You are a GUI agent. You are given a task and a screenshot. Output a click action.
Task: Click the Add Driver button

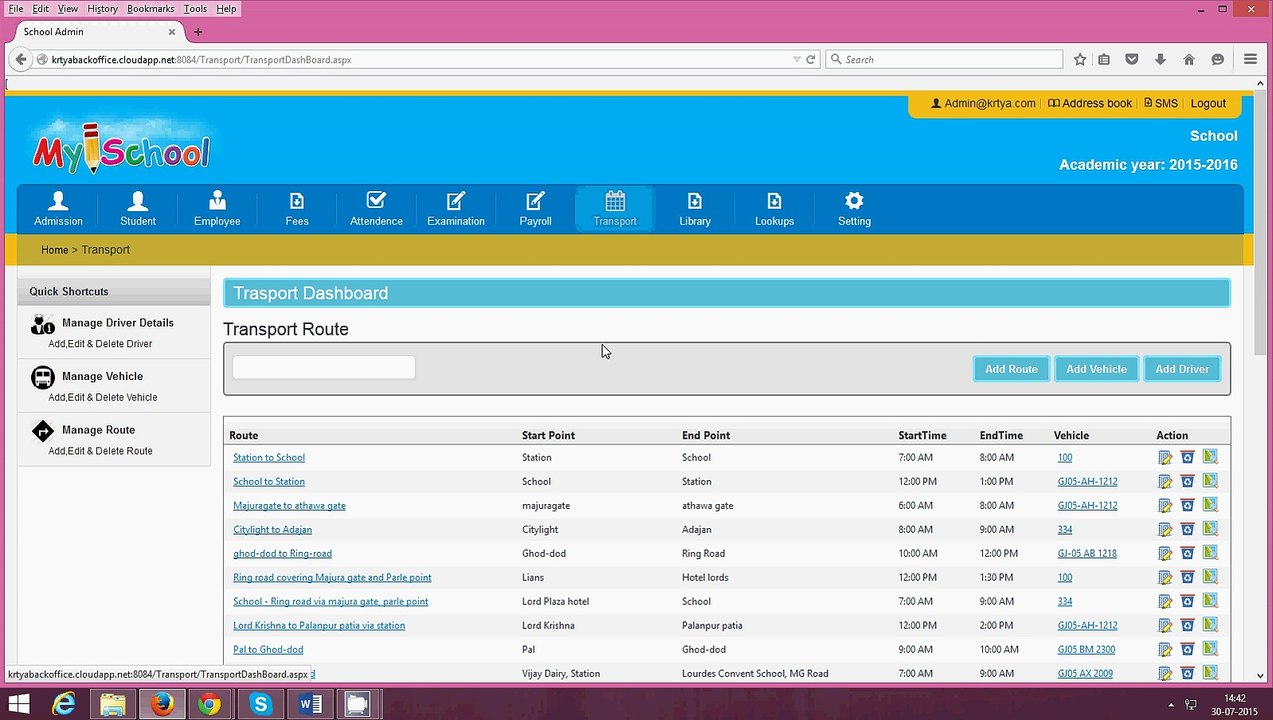pos(1182,369)
